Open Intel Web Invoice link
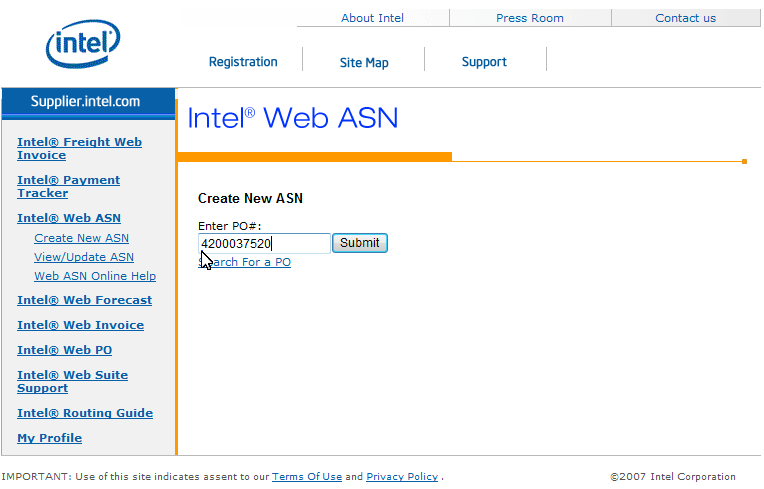This screenshot has height=489, width=764. [80, 325]
